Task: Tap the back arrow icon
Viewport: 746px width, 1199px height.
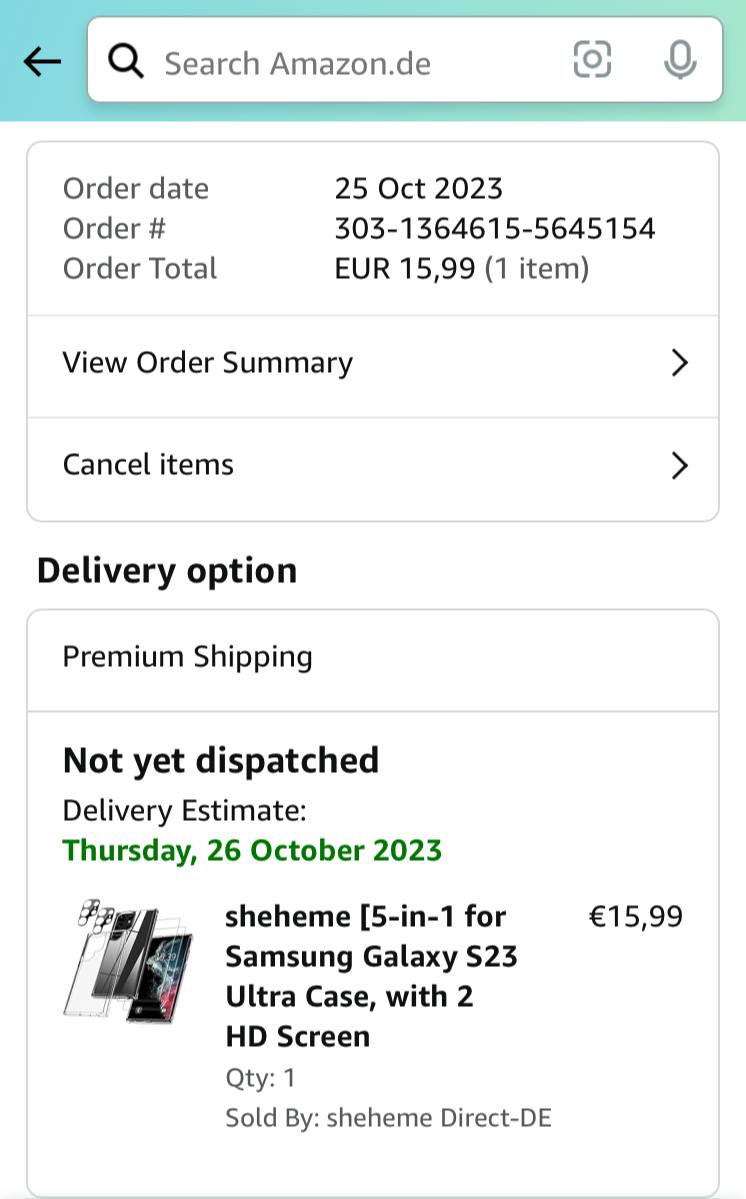Action: pyautogui.click(x=42, y=62)
